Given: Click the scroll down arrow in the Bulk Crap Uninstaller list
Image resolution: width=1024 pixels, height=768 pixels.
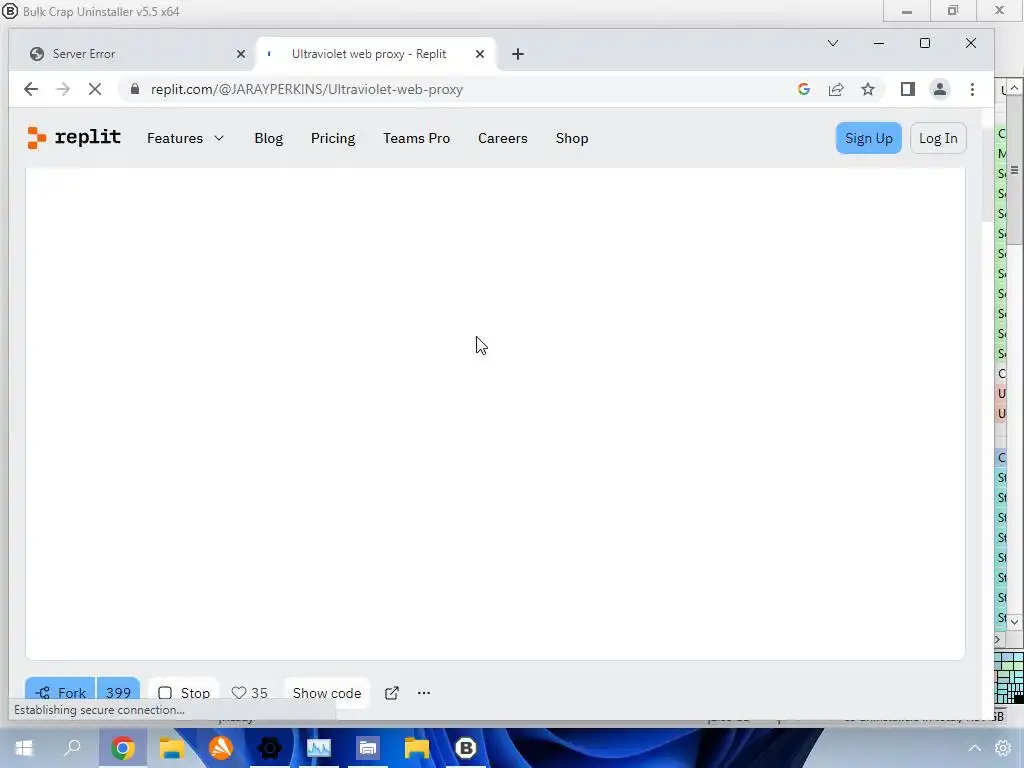Looking at the screenshot, I should pos(1014,622).
